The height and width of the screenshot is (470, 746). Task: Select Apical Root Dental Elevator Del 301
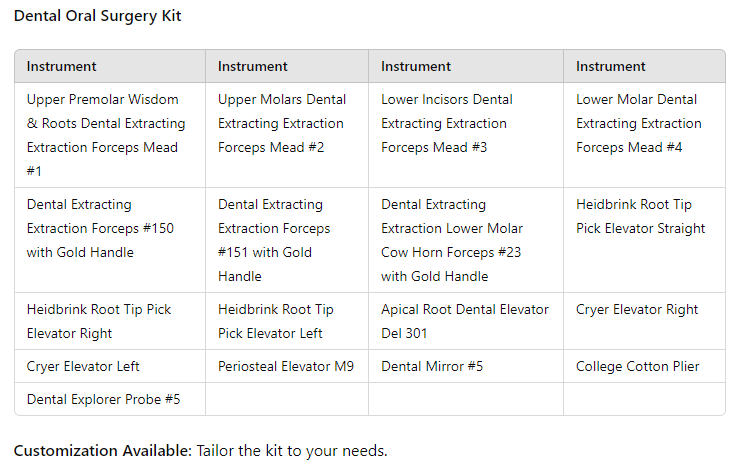pyautogui.click(x=466, y=321)
